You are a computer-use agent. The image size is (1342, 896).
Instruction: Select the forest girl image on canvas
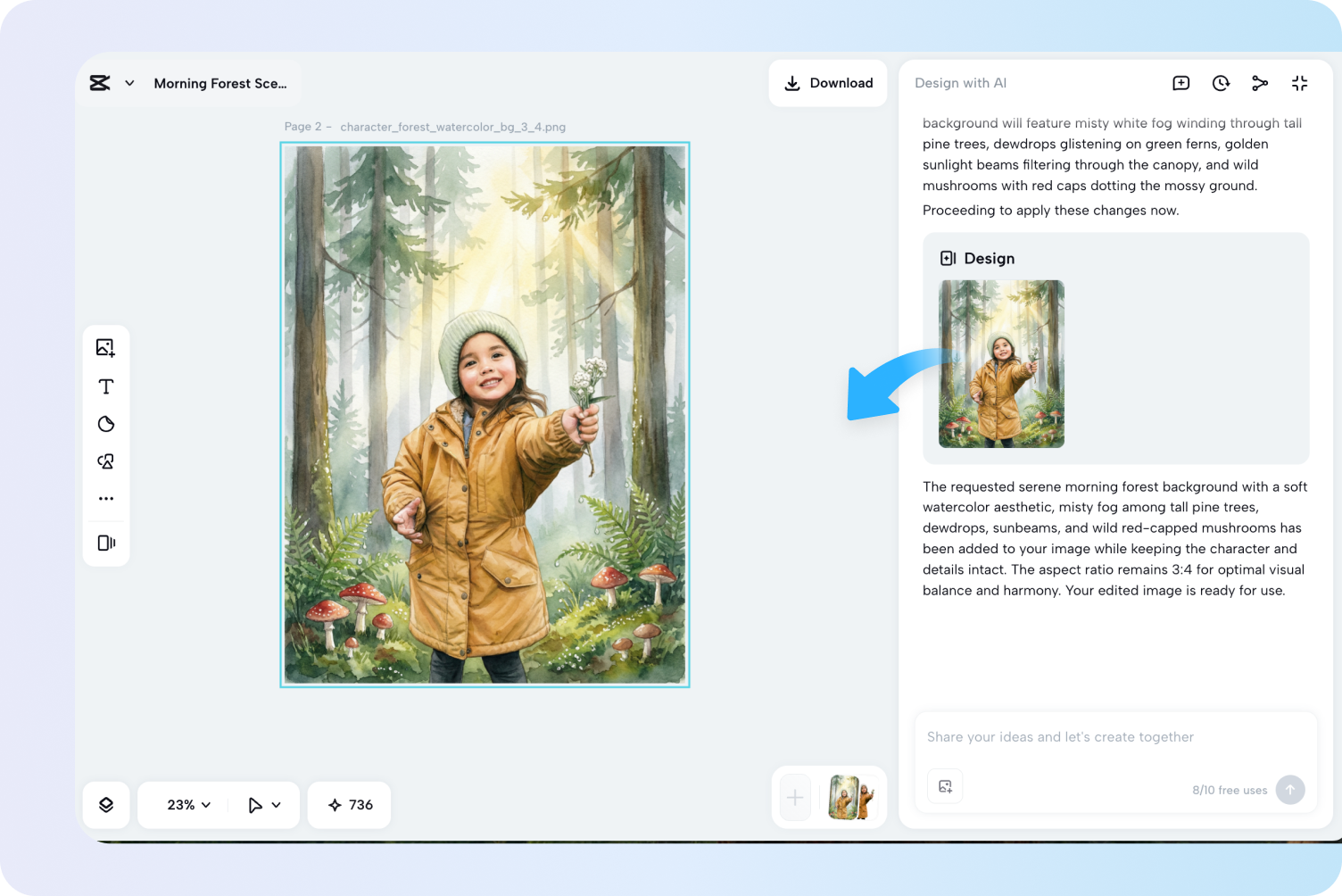[485, 415]
